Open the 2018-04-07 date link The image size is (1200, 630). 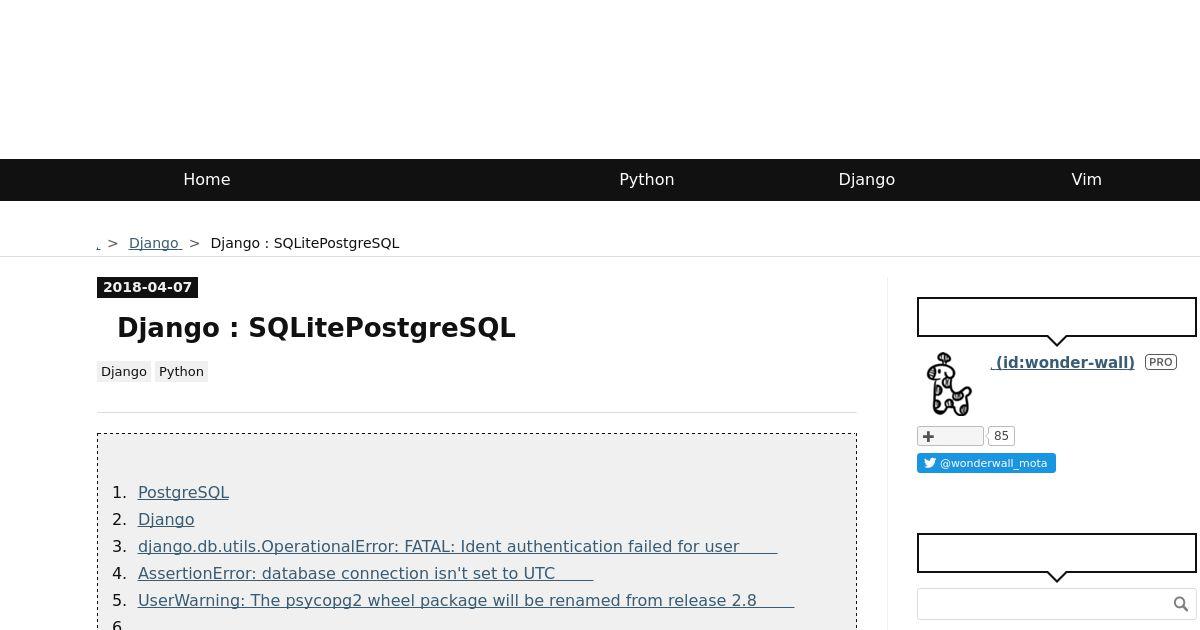(147, 287)
